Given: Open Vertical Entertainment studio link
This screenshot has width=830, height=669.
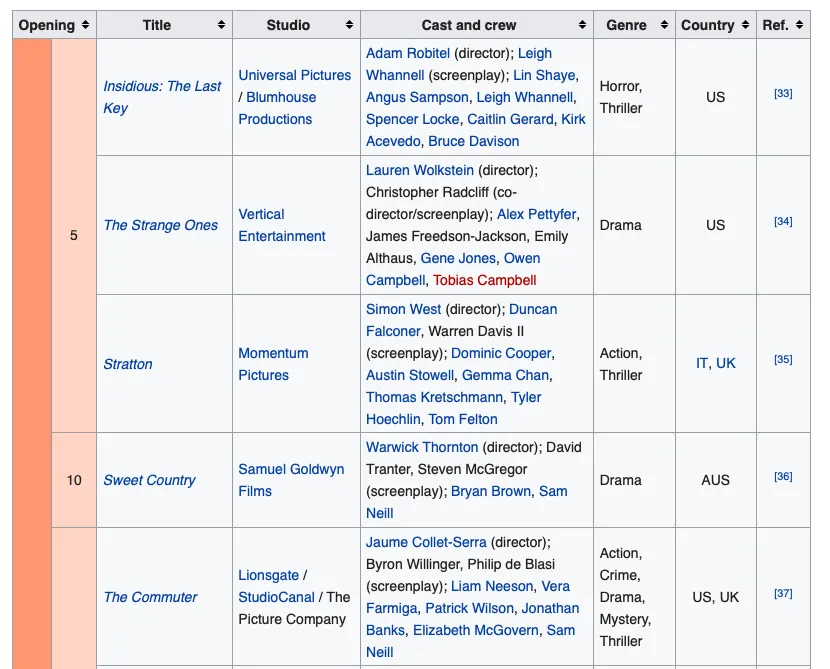Looking at the screenshot, I should pyautogui.click(x=282, y=225).
